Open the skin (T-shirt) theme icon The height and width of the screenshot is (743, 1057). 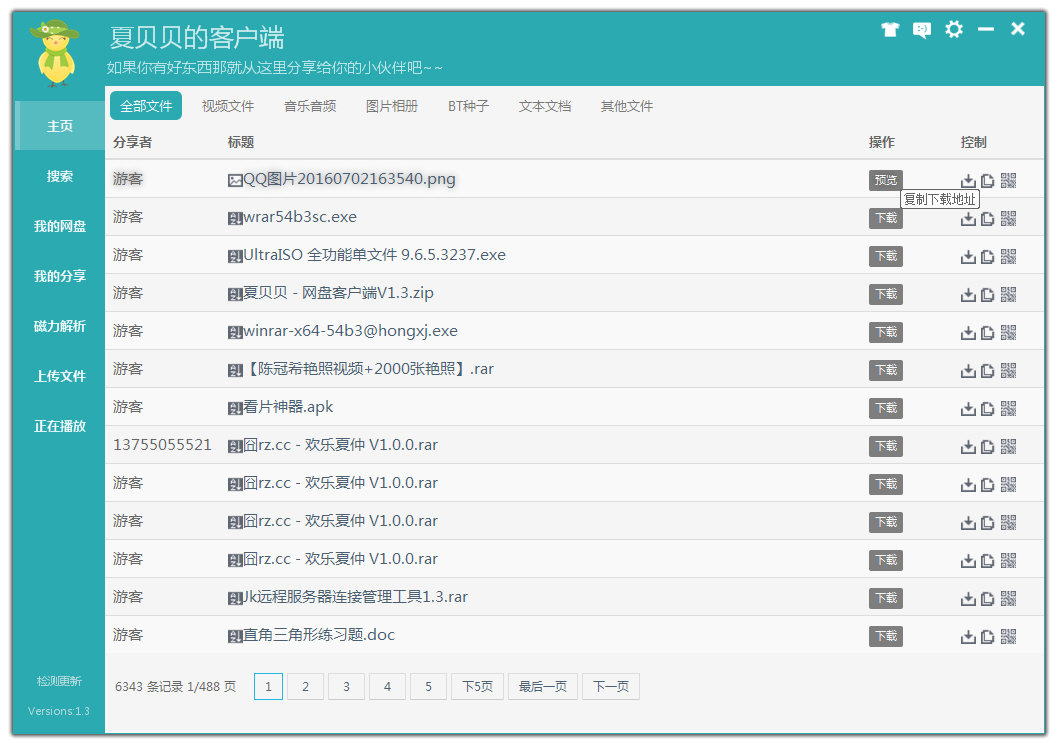(890, 30)
